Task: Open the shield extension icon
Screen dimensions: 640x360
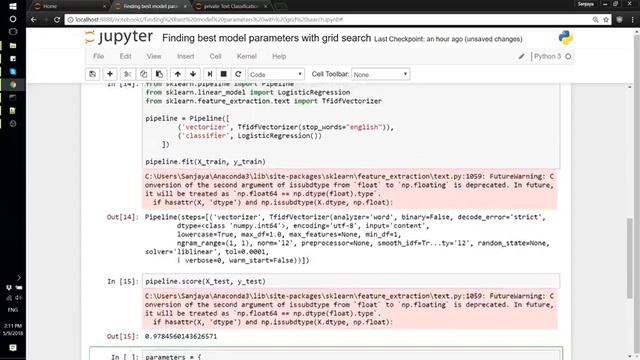Action: point(620,20)
